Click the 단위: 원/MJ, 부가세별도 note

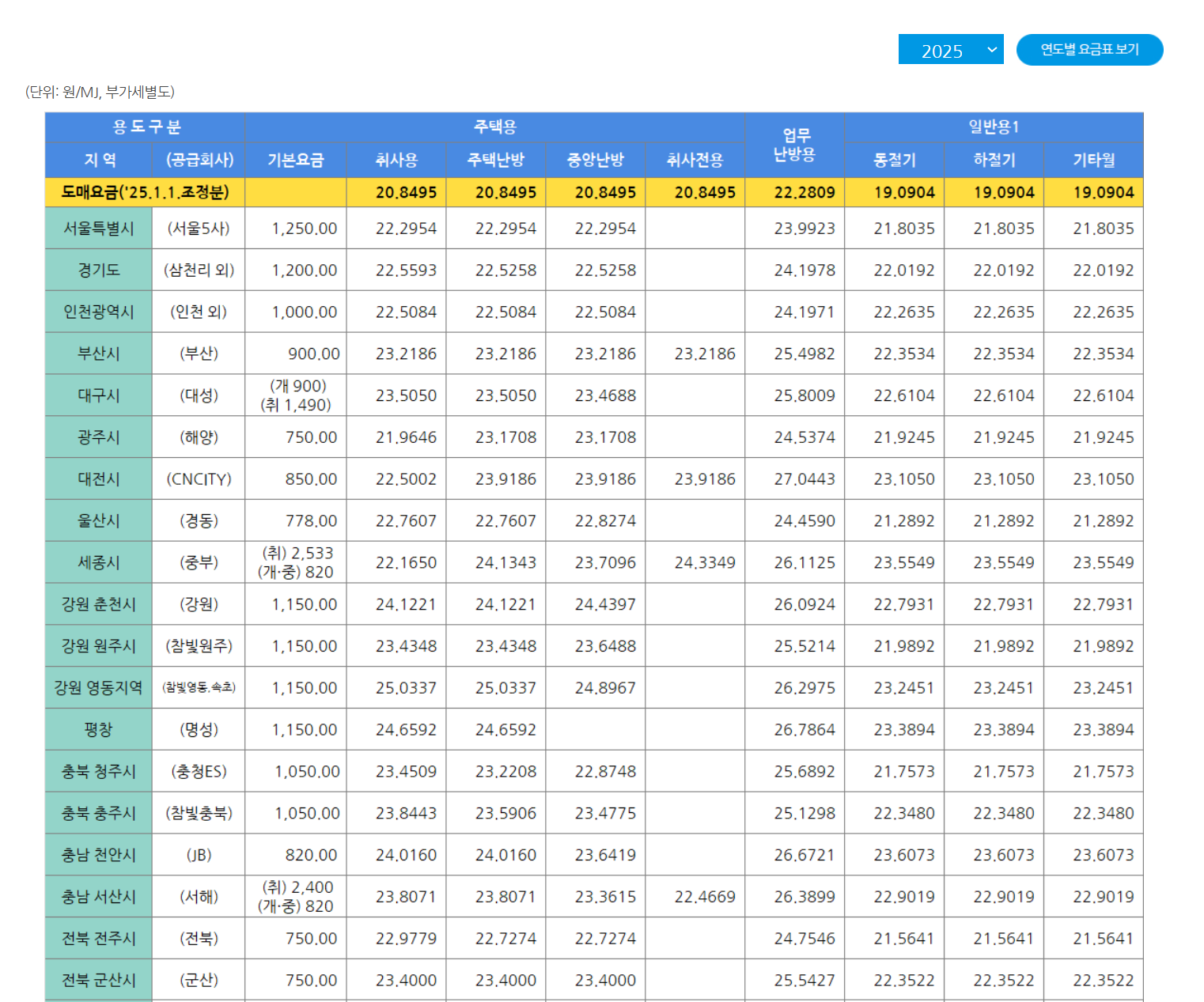(100, 92)
